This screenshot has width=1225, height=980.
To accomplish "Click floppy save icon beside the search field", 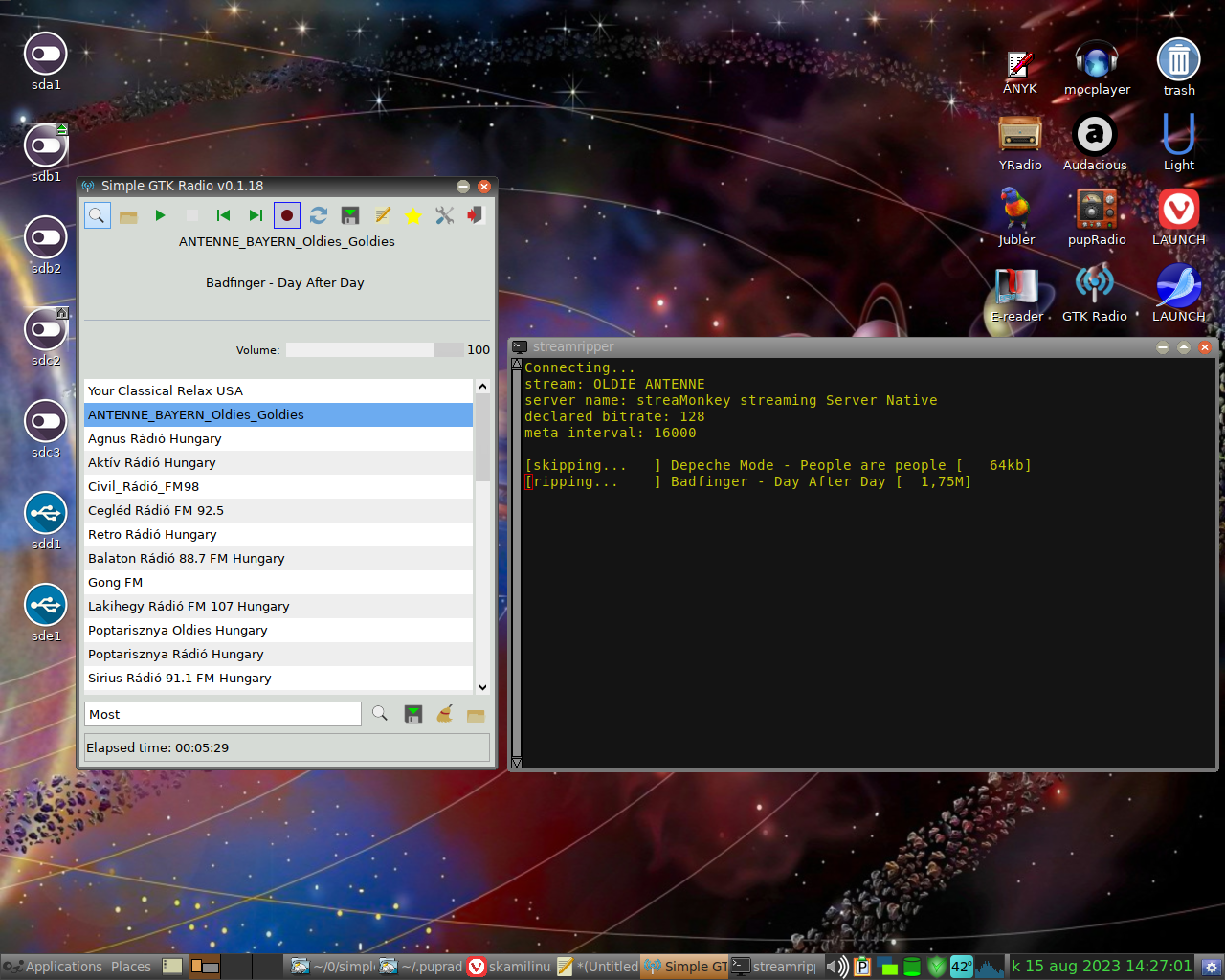I will 413,714.
